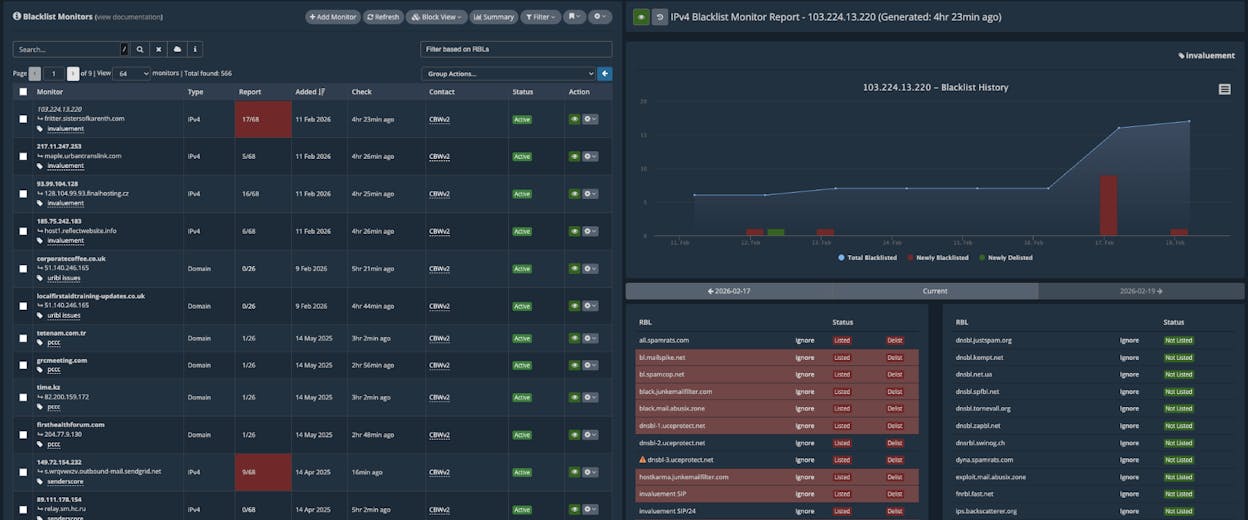
Task: Click Ignore for all.spamrats.com
Action: tap(805, 340)
